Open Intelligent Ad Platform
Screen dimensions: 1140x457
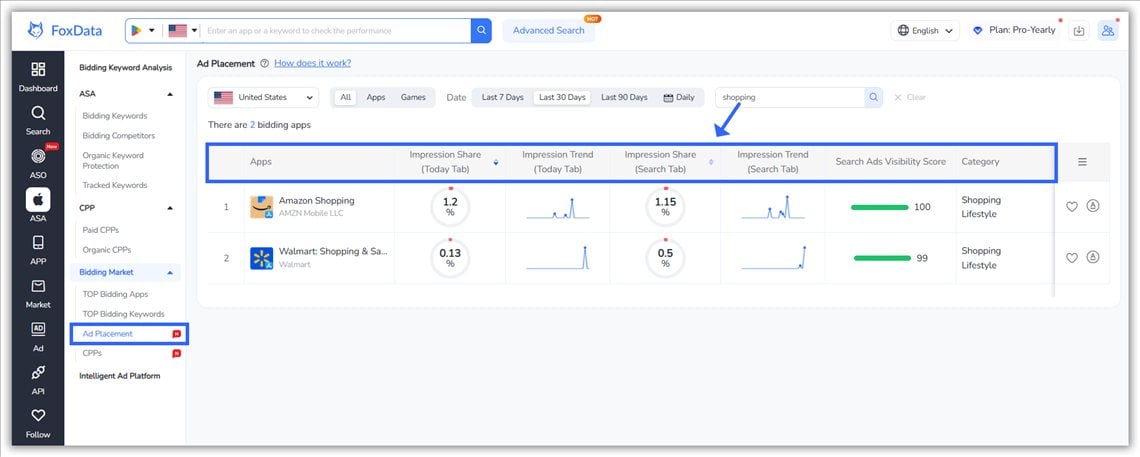point(120,376)
